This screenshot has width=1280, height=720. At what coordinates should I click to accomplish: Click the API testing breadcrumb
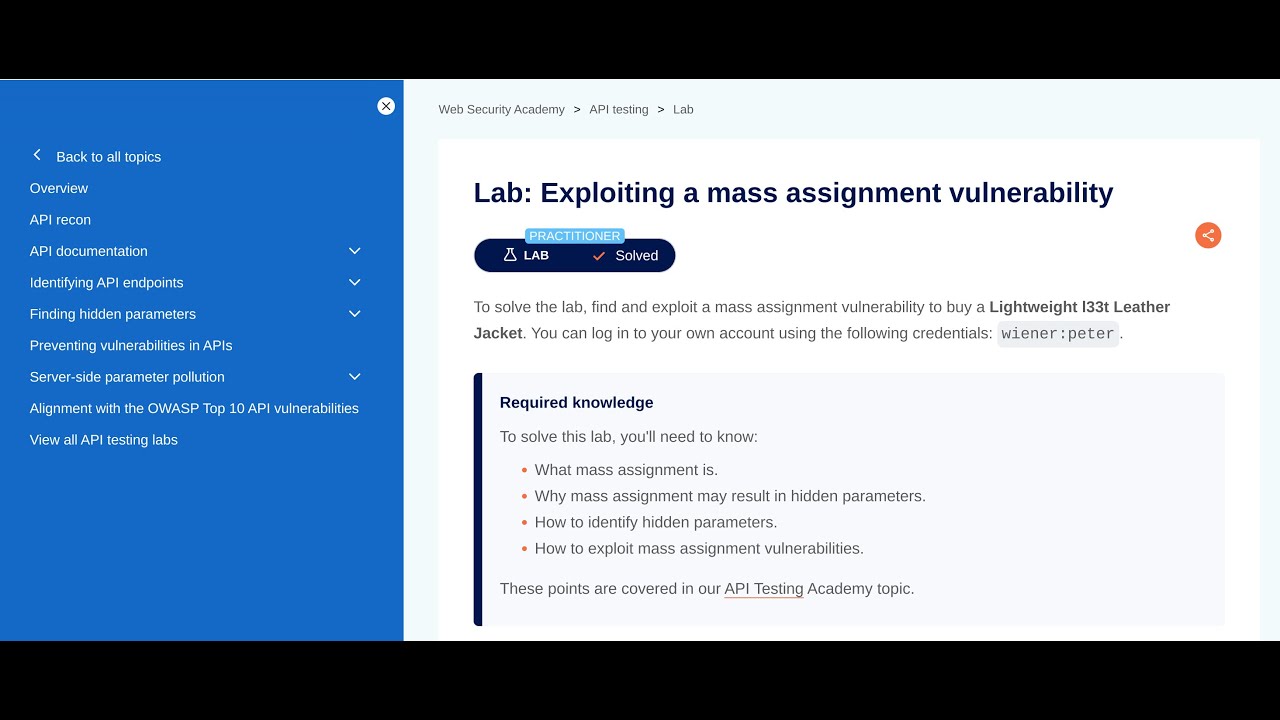coord(619,109)
